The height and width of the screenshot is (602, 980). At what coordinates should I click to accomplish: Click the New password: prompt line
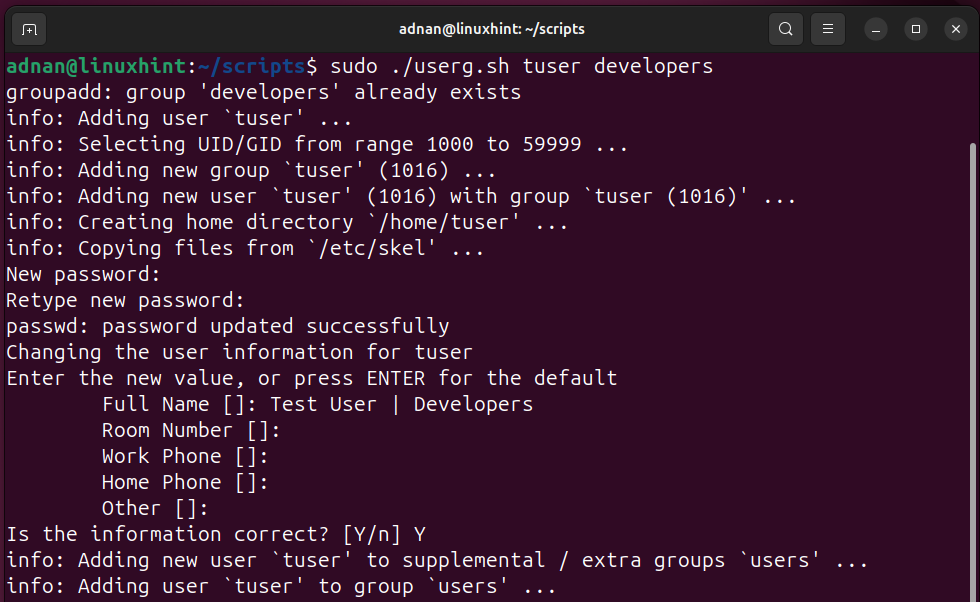pyautogui.click(x=83, y=274)
